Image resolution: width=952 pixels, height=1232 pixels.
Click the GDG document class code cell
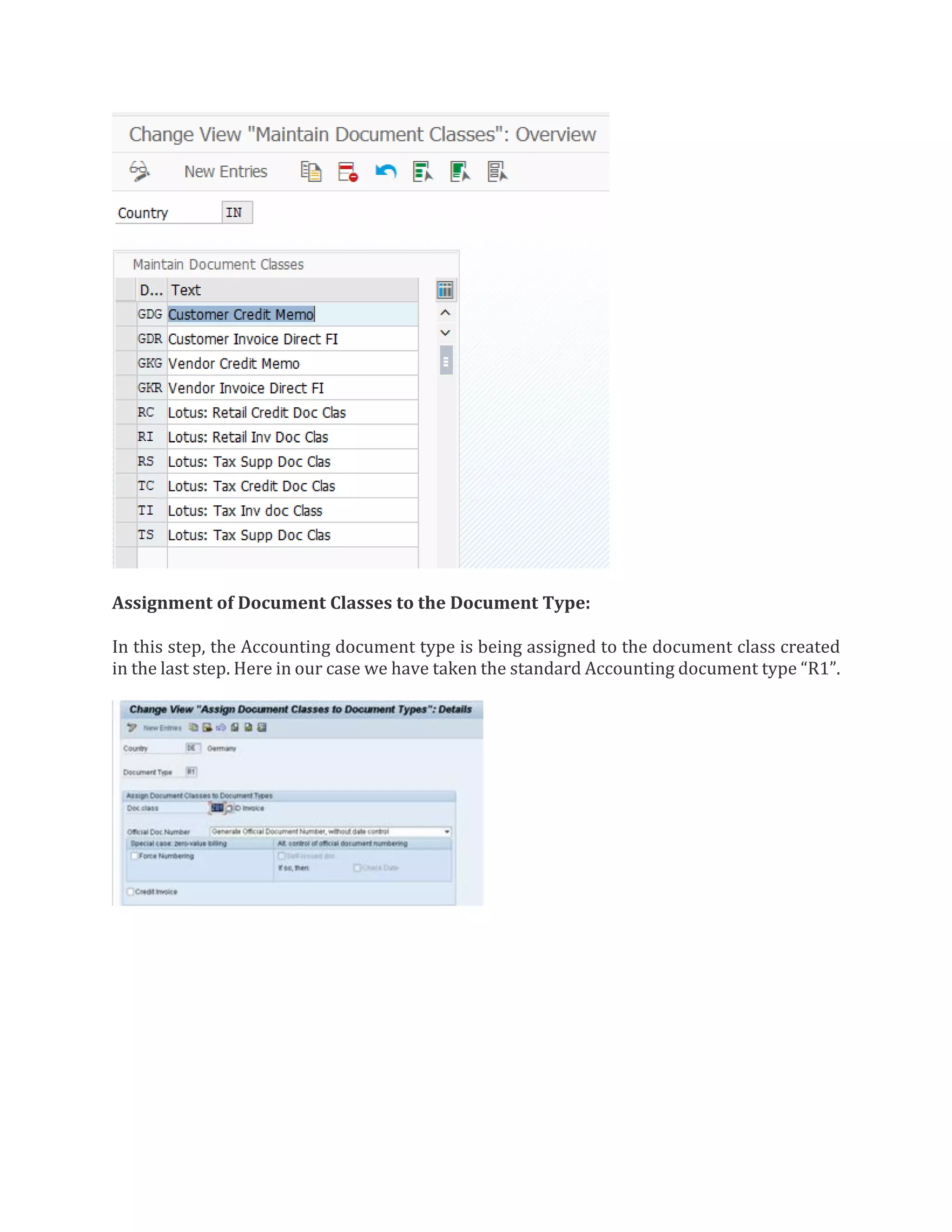152,314
